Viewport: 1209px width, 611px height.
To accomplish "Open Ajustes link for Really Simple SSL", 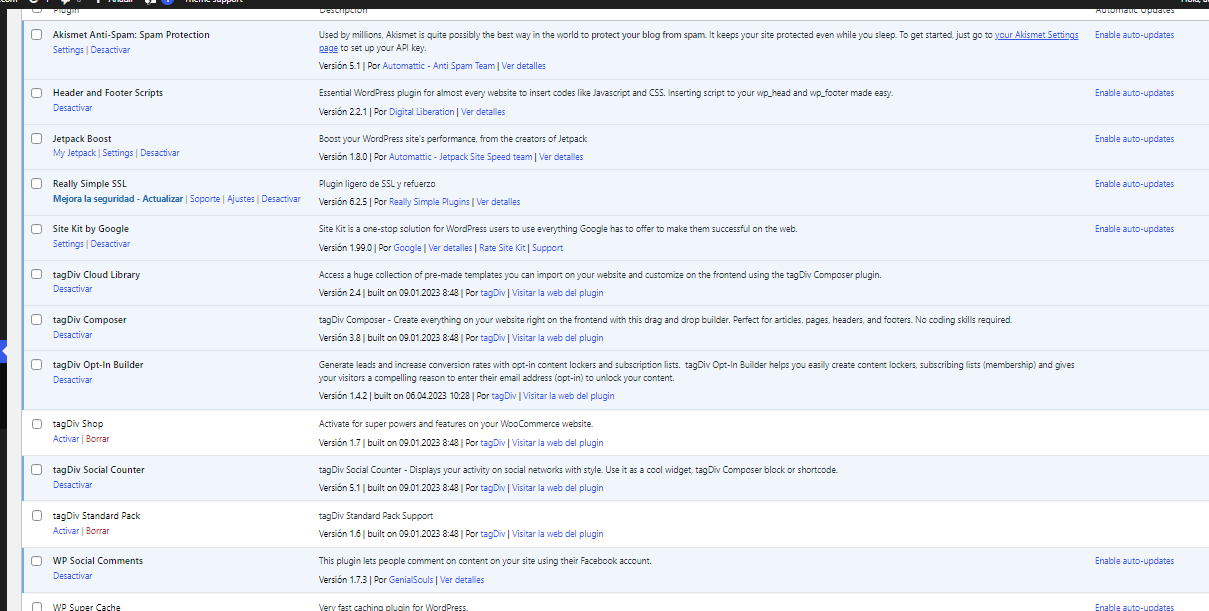I will [x=241, y=199].
